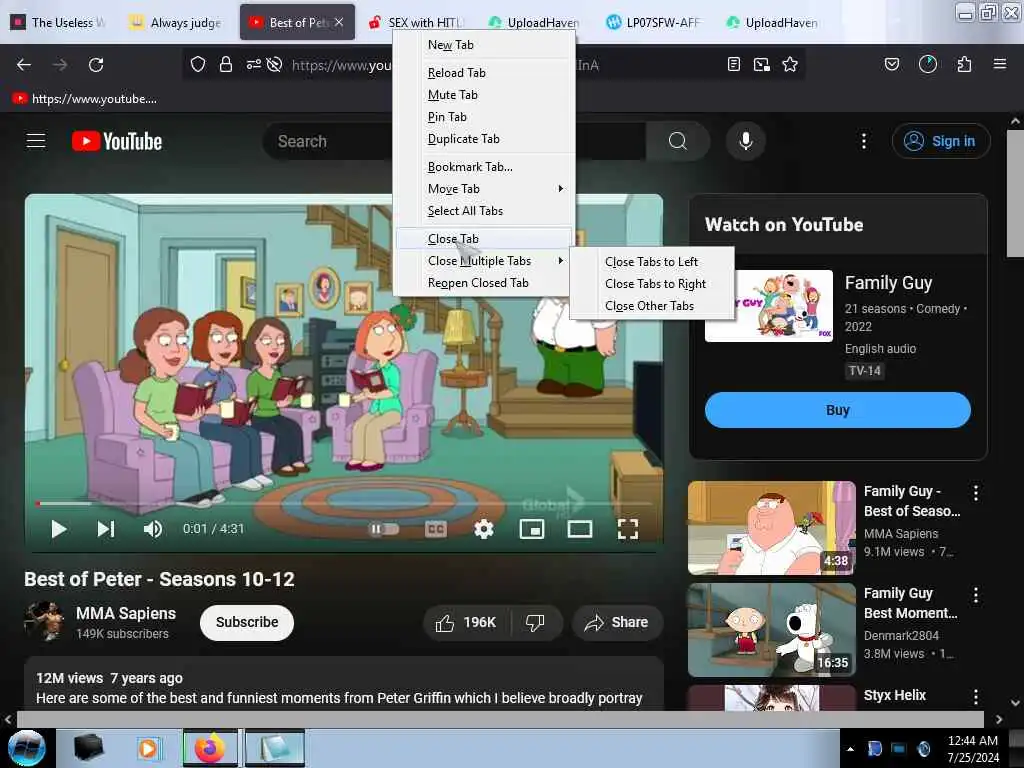Select Mute Tab menu entry
1024x768 pixels.
pos(484,95)
